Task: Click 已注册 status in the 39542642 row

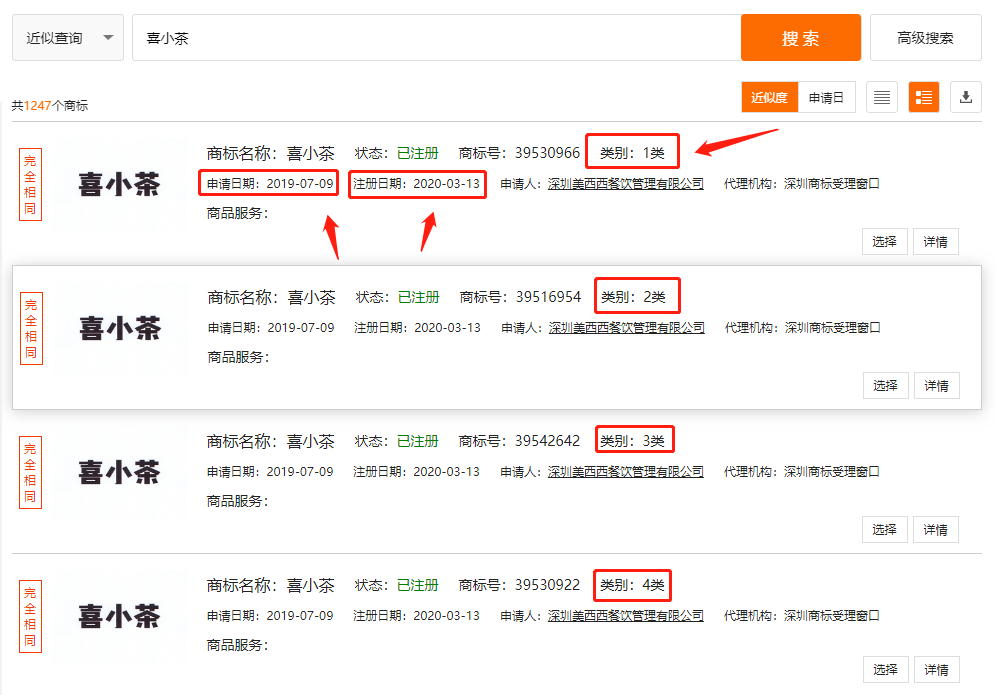Action: pos(417,441)
